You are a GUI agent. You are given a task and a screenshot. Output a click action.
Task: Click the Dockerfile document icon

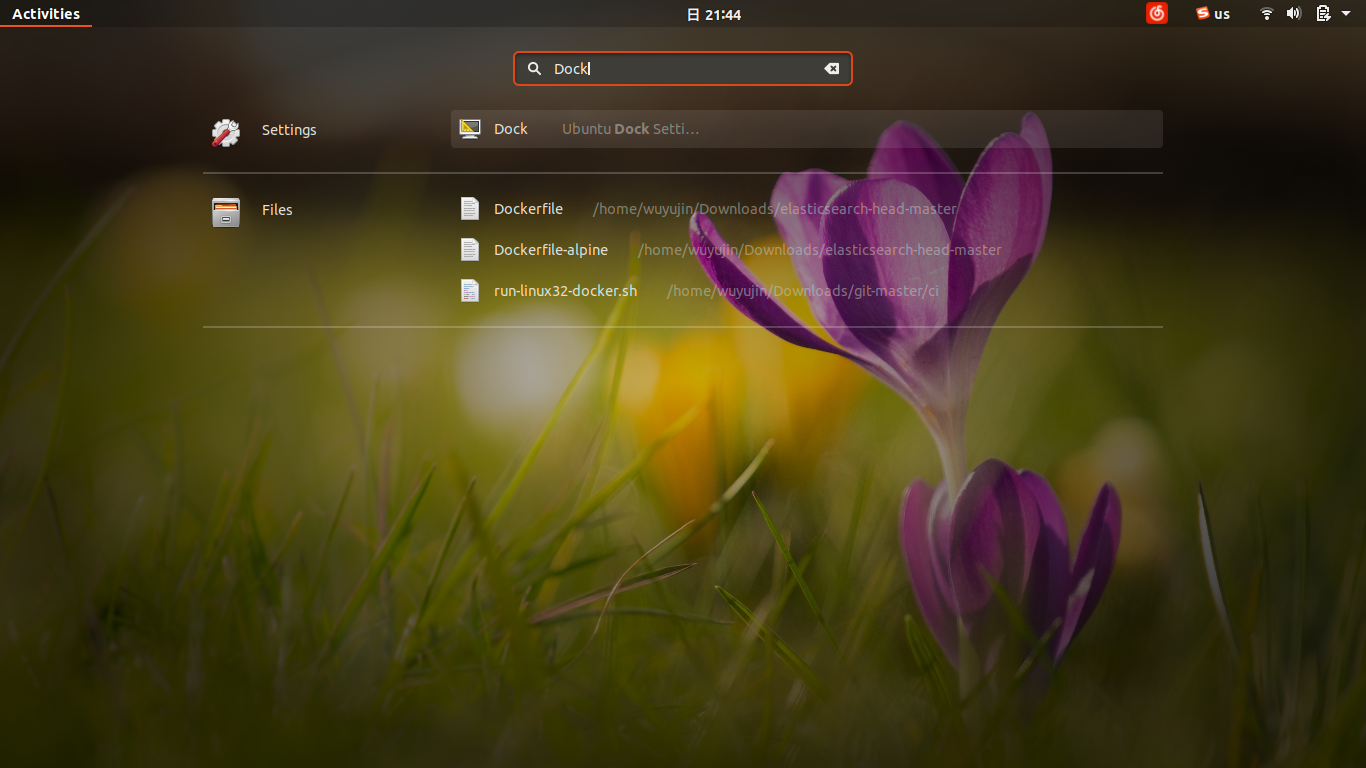click(x=469, y=208)
